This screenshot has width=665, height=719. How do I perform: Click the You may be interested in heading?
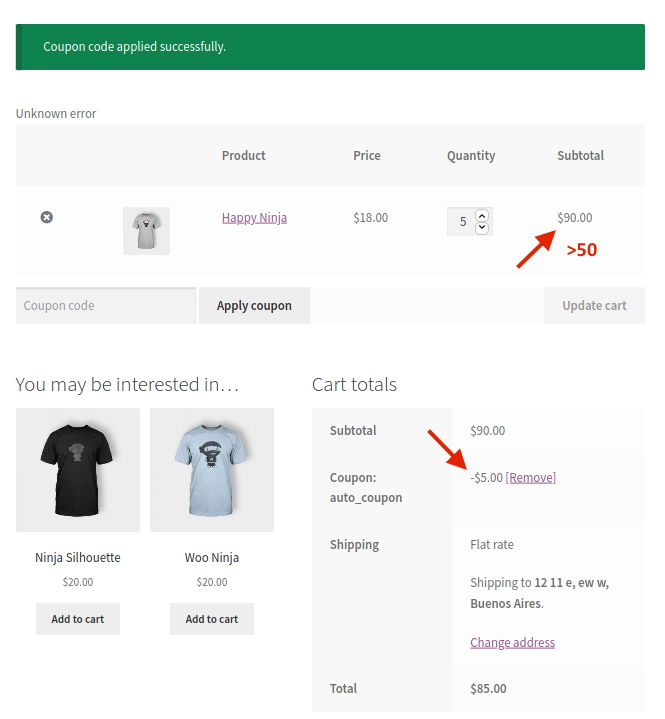[x=127, y=384]
